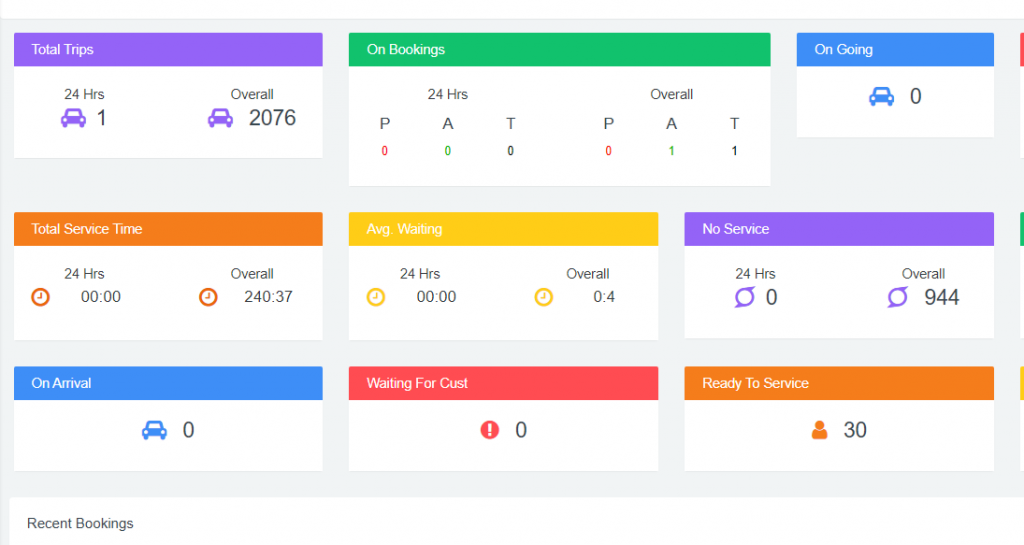
Task: Click the yellow clock icon beside 0:4
Action: coord(543,297)
